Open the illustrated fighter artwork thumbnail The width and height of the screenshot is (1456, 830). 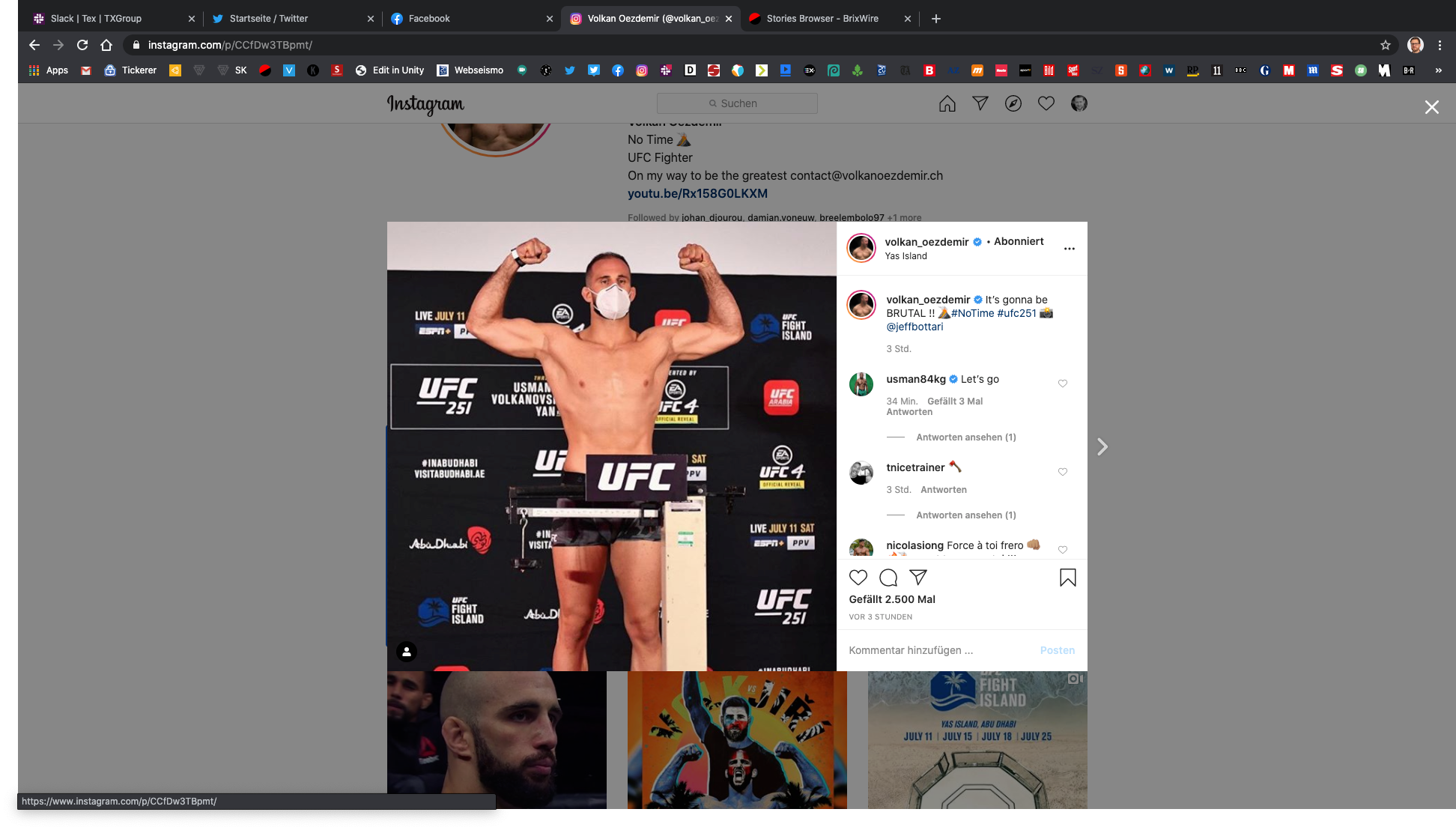737,739
